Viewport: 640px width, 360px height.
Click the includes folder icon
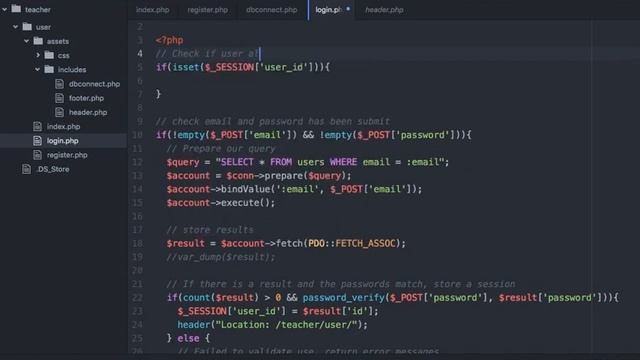click(49, 69)
